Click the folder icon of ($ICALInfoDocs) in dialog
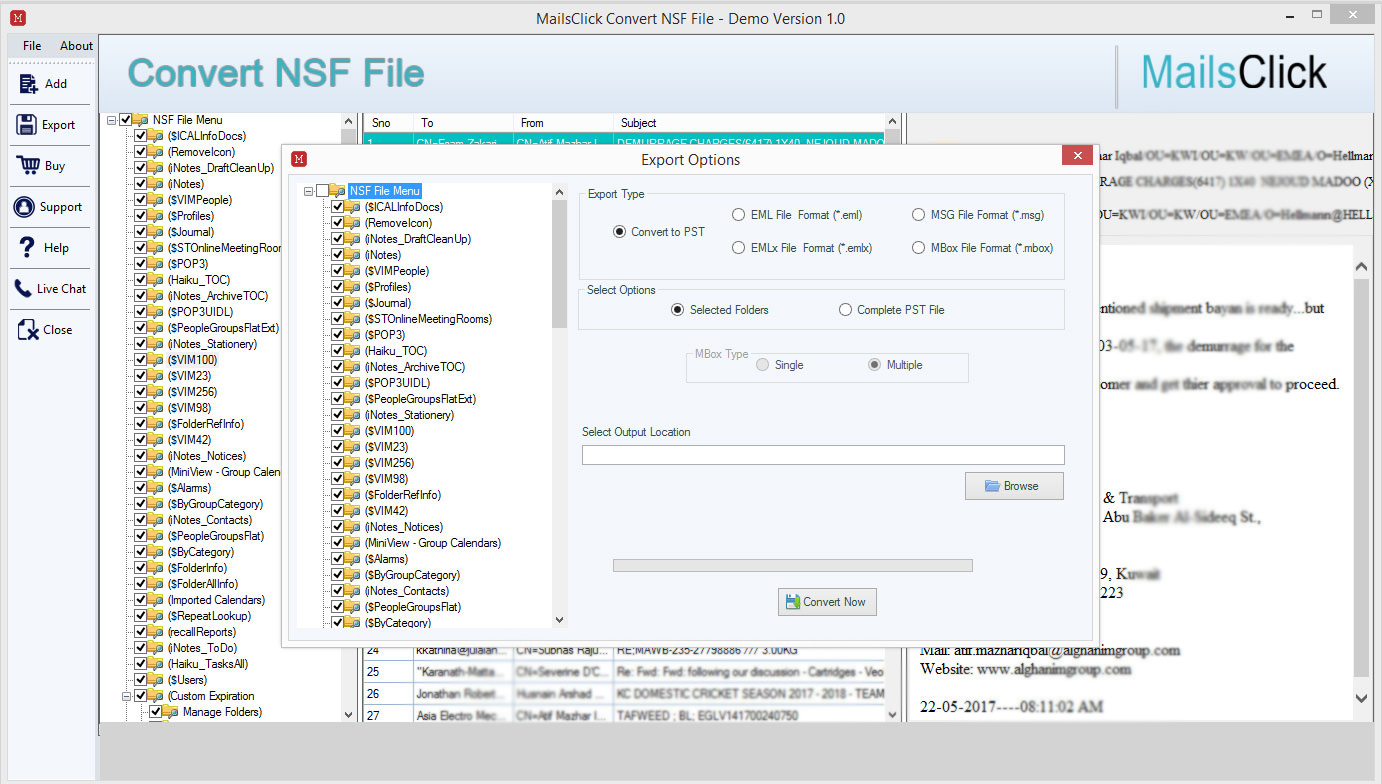Screen dimensions: 1382x784 click(353, 207)
